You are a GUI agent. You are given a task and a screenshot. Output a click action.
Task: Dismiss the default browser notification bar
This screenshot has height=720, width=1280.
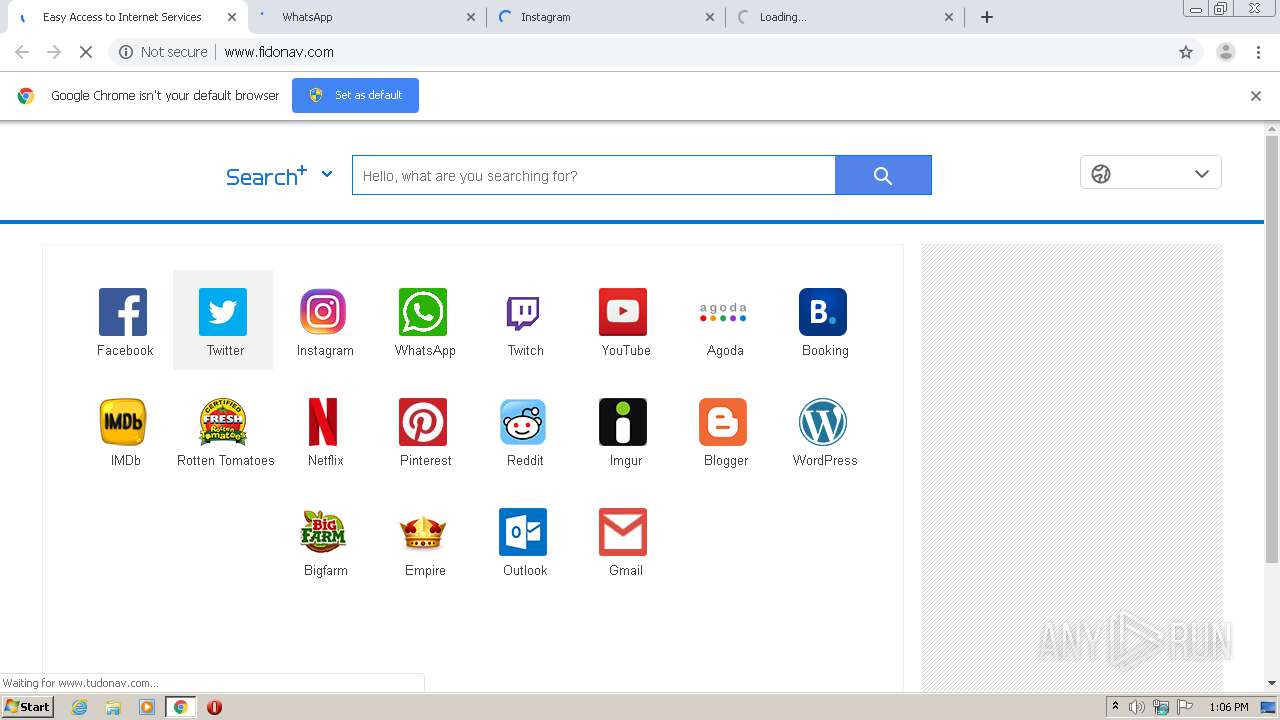(x=1256, y=96)
